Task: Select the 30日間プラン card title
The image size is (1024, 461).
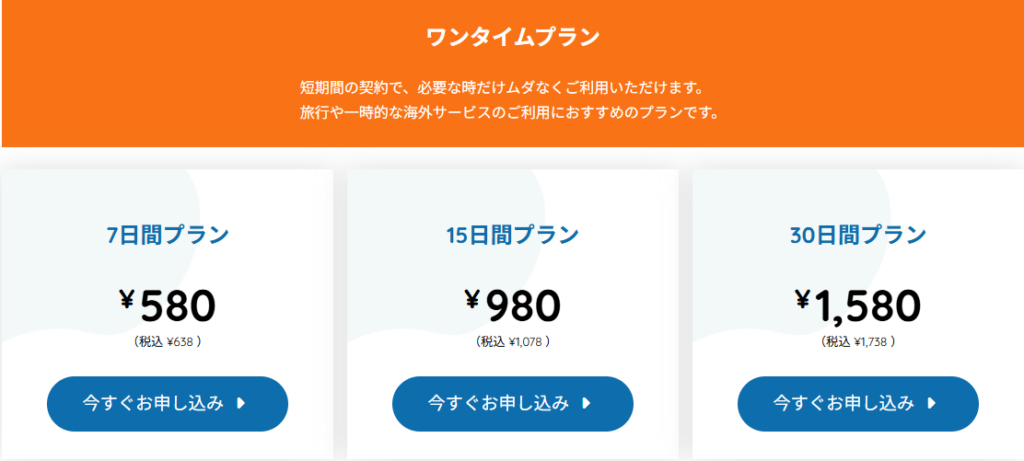Action: pos(858,236)
